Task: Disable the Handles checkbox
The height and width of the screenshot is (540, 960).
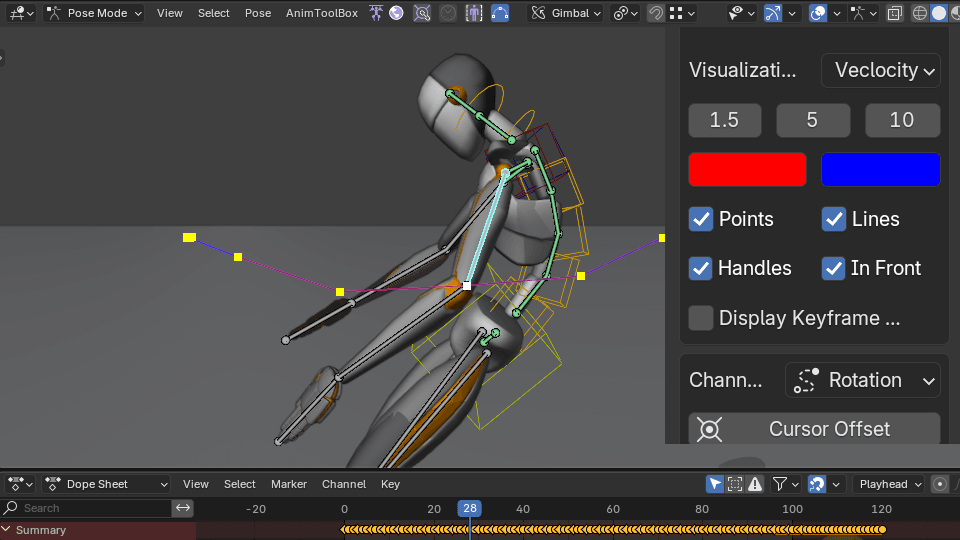Action: coord(701,268)
